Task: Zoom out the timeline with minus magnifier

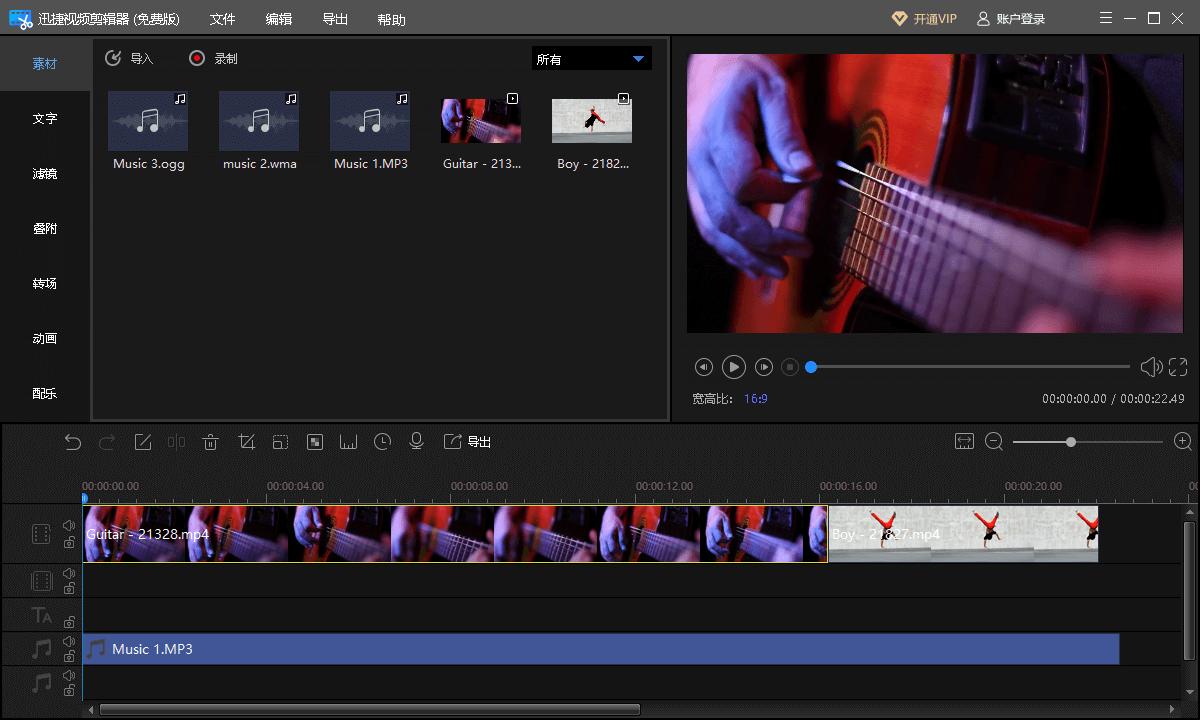Action: click(994, 442)
